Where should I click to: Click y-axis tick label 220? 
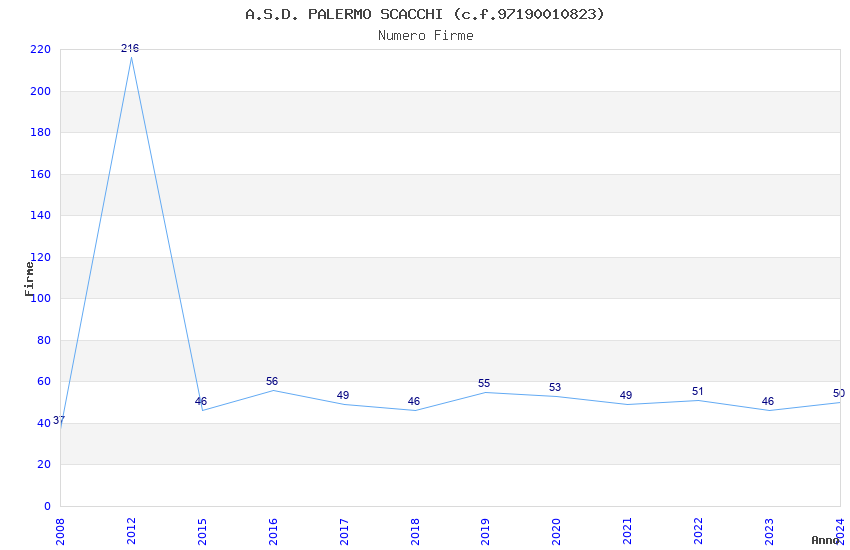pyautogui.click(x=41, y=50)
